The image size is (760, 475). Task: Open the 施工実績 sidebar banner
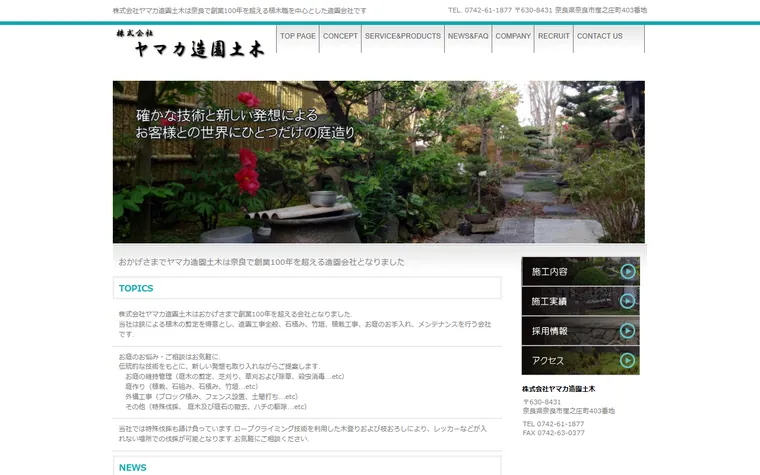click(580, 301)
